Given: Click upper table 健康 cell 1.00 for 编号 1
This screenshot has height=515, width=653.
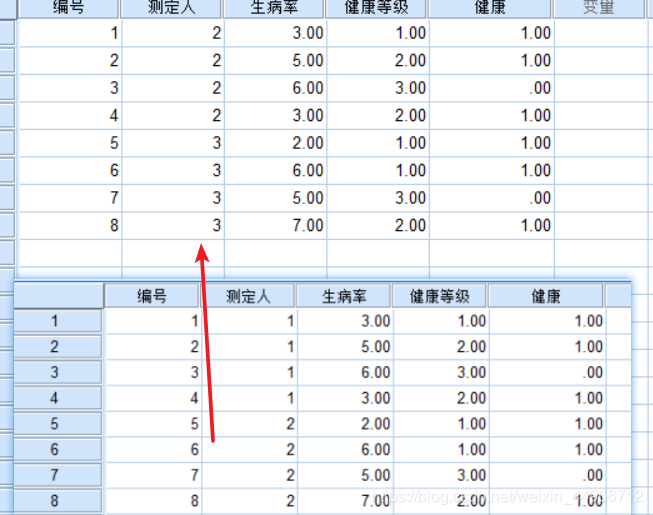Looking at the screenshot, I should pos(491,33).
